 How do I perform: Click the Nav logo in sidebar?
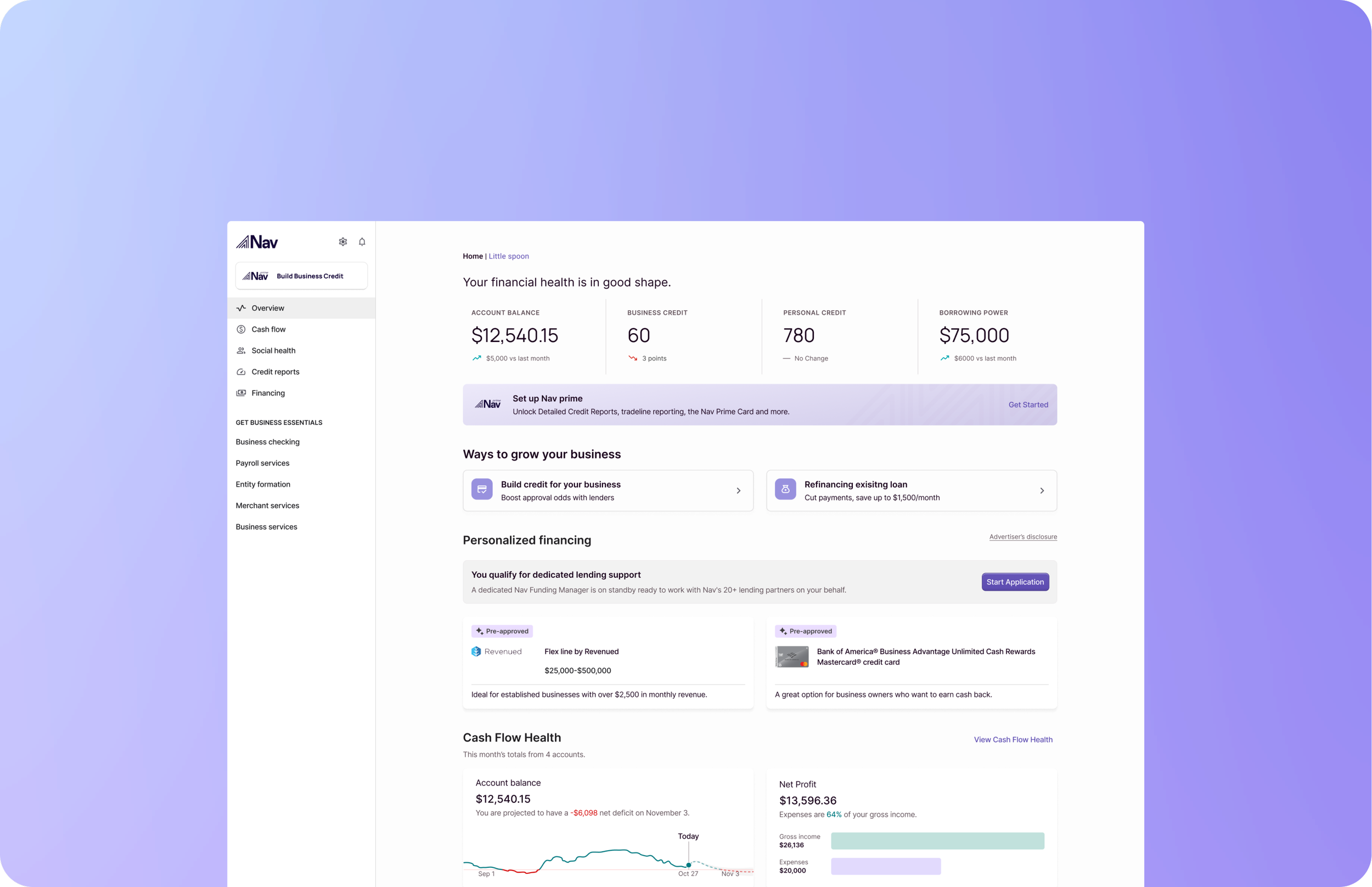(257, 242)
